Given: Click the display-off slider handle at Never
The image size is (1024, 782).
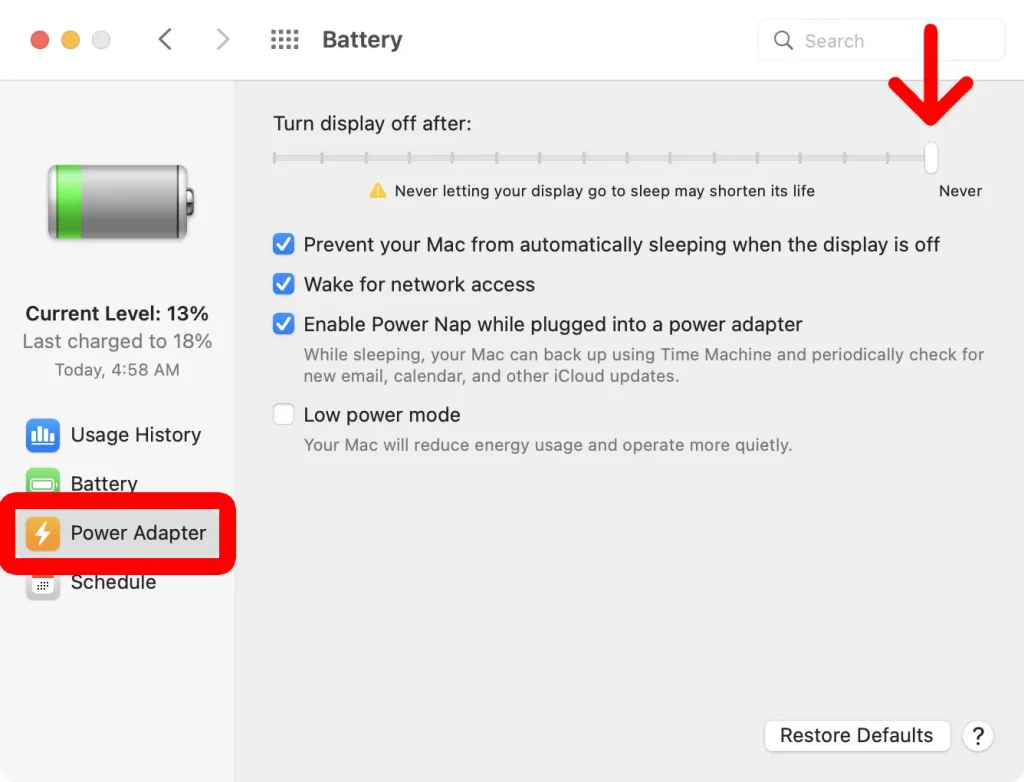Looking at the screenshot, I should coord(931,158).
